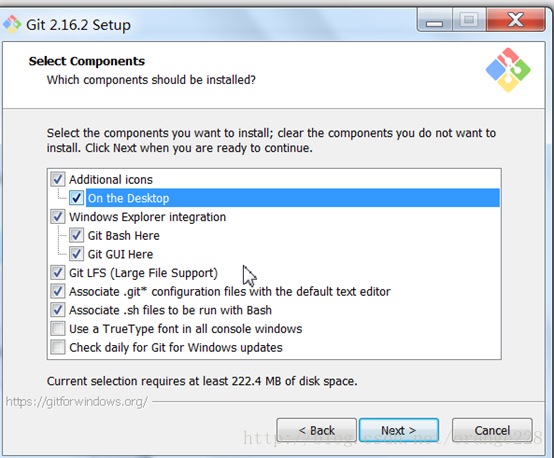
Task: Uncheck the On the Desktop checkbox
Action: 76,198
